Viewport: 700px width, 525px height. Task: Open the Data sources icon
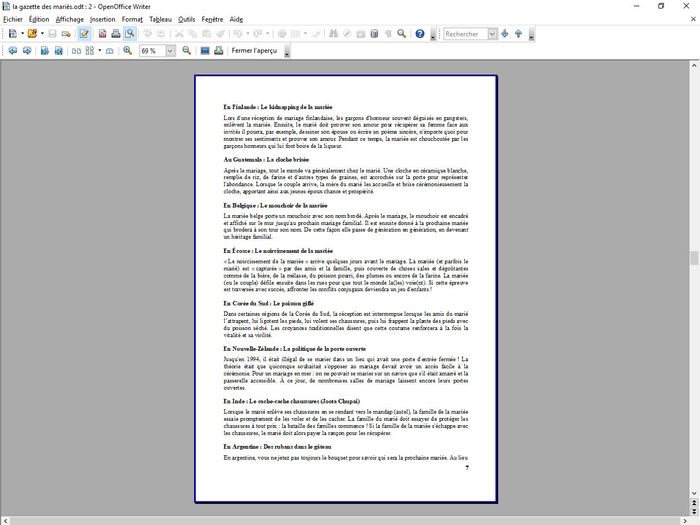[x=375, y=33]
